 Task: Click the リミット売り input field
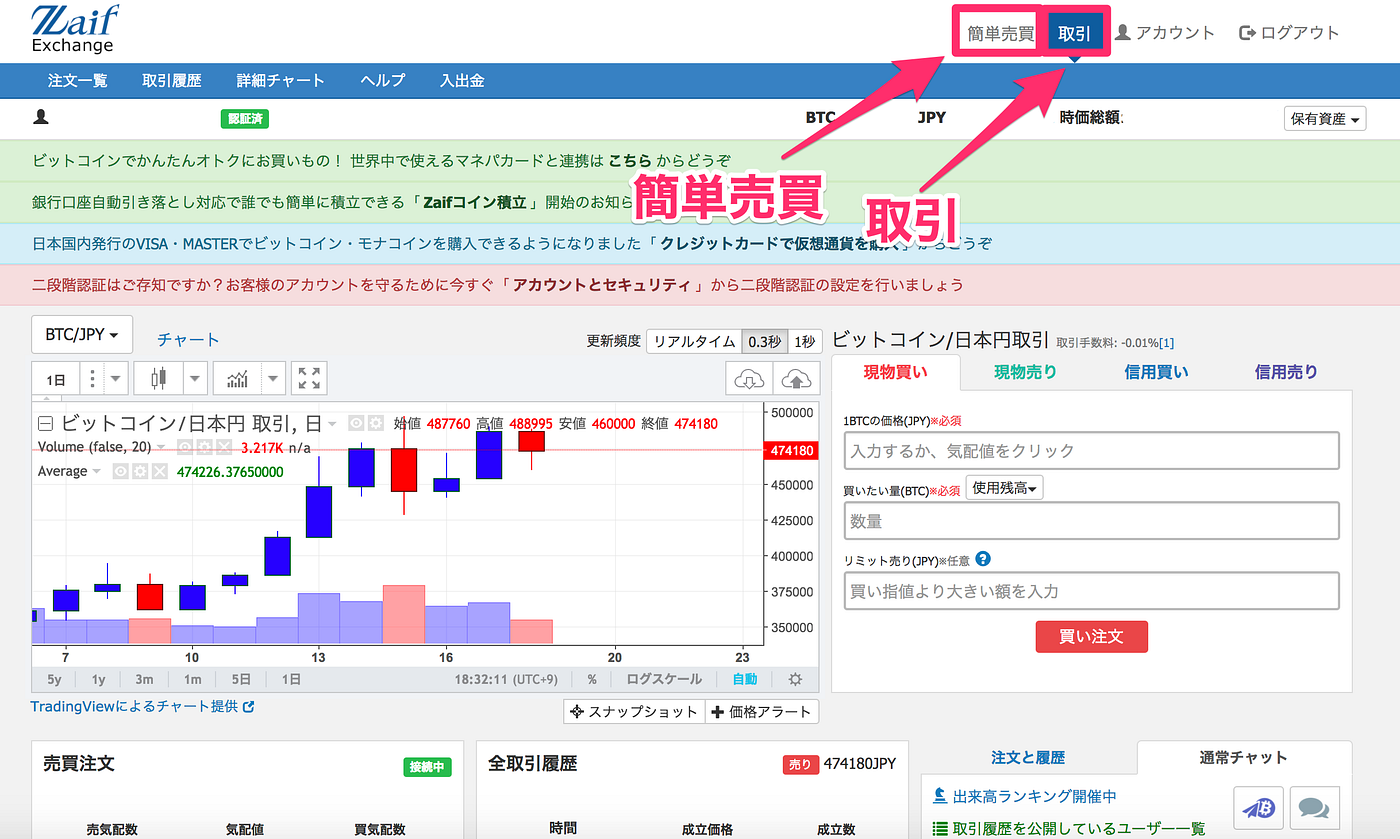1091,591
